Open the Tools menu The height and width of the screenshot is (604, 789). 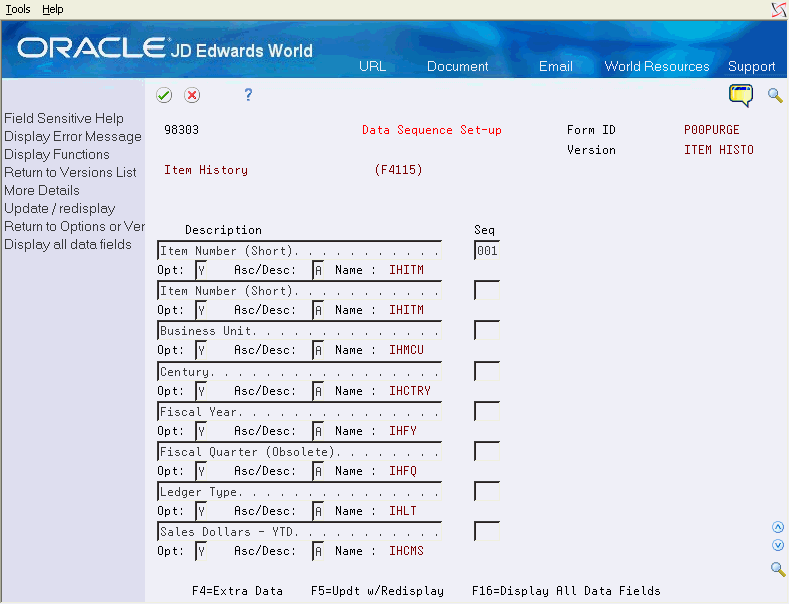pyautogui.click(x=18, y=9)
